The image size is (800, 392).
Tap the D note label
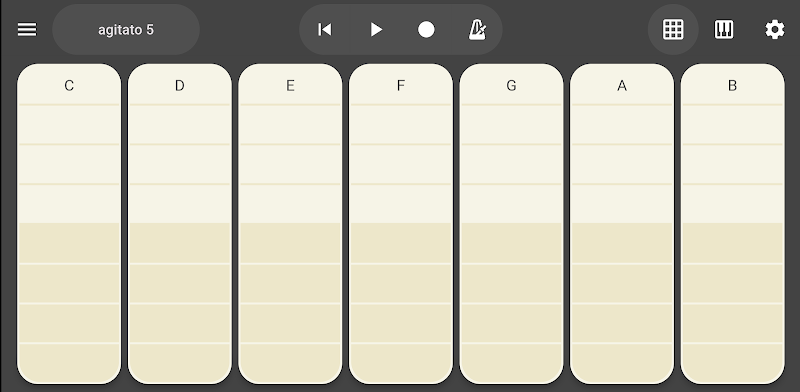pos(180,86)
